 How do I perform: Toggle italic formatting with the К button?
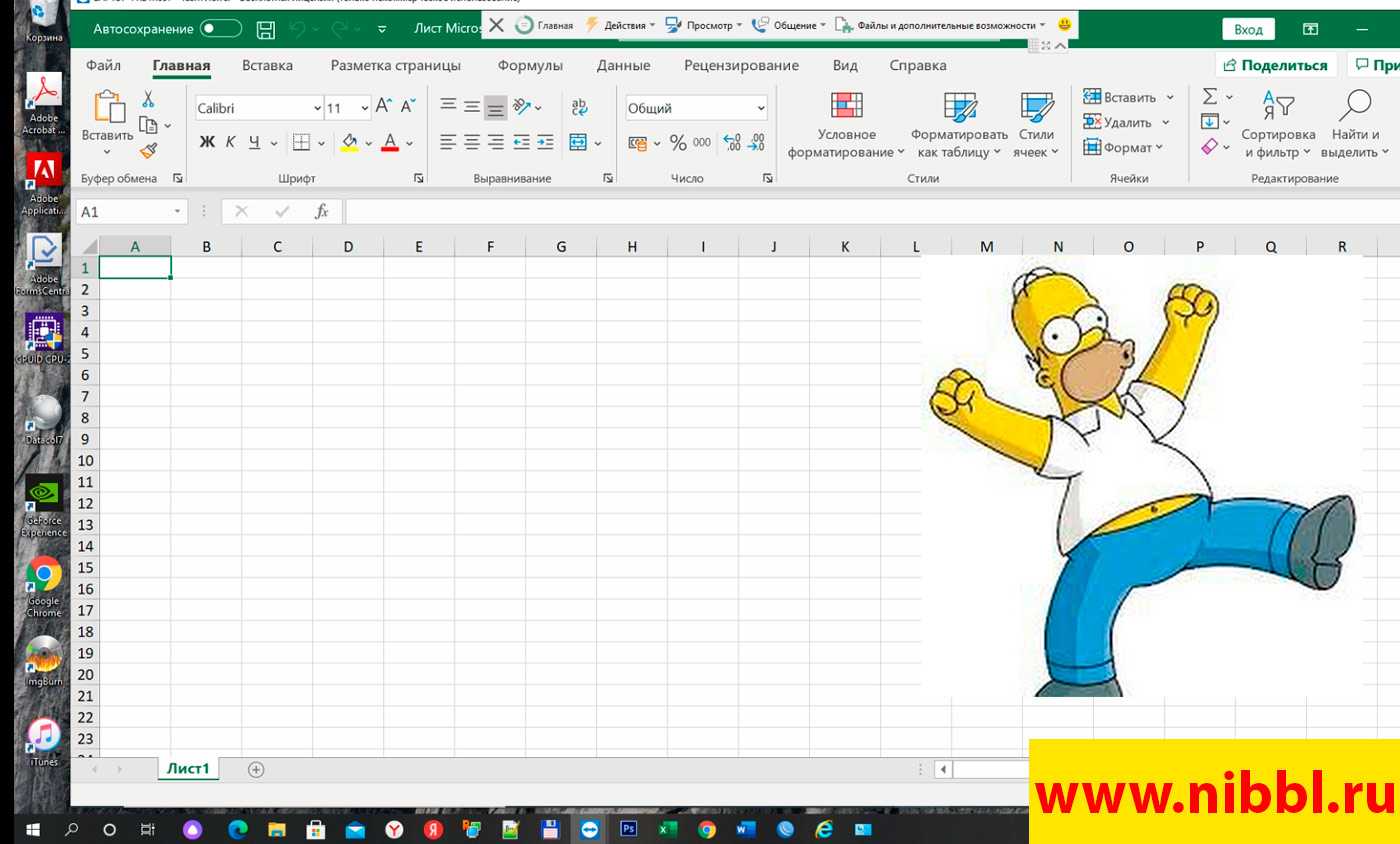(230, 142)
